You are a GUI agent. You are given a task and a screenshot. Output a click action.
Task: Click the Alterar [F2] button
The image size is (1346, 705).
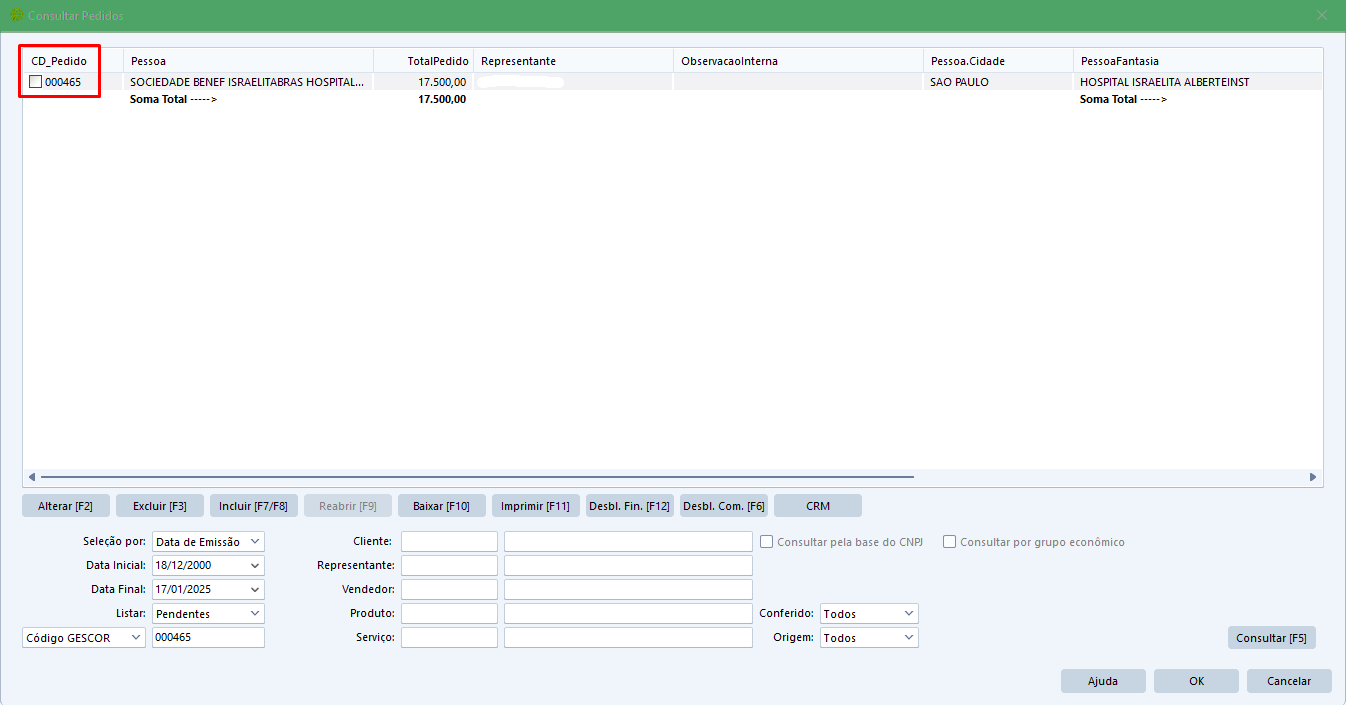coord(65,506)
